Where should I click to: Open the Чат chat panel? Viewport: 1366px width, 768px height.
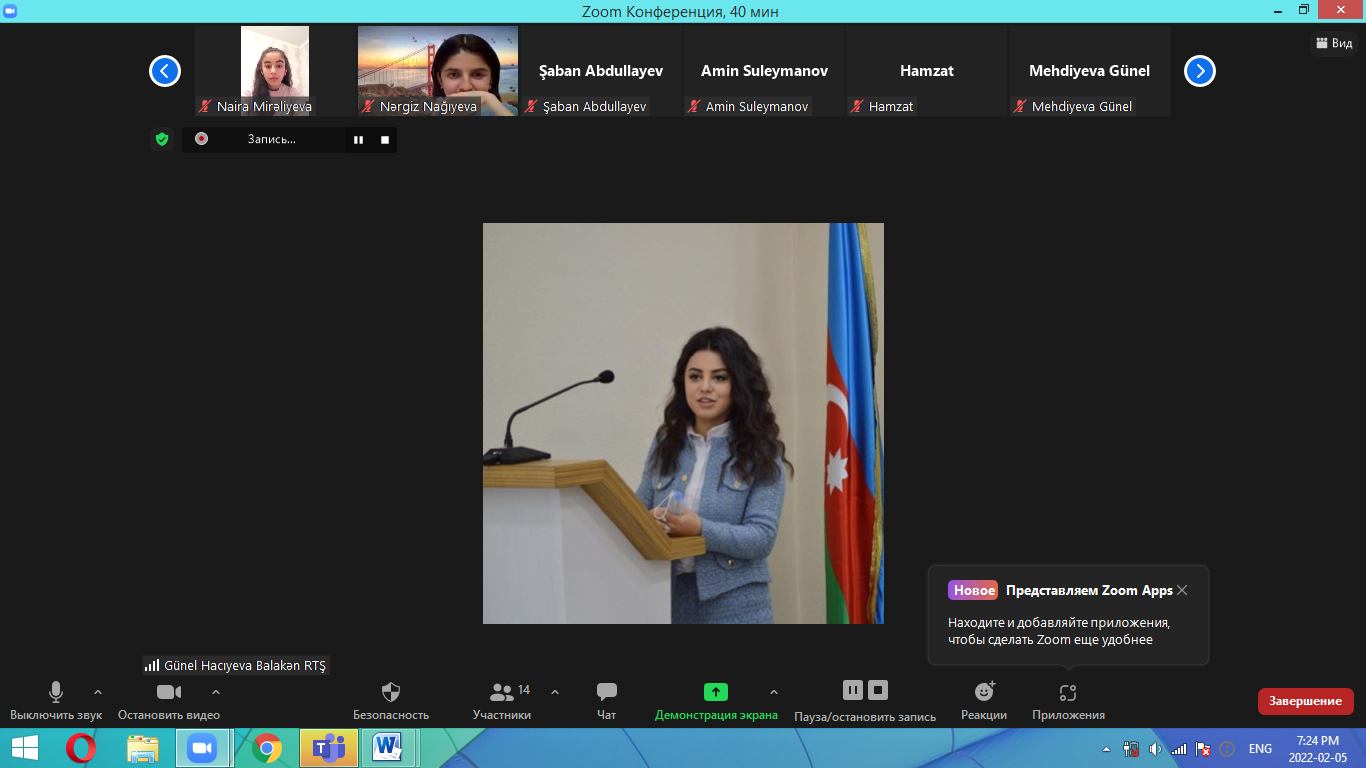click(606, 693)
